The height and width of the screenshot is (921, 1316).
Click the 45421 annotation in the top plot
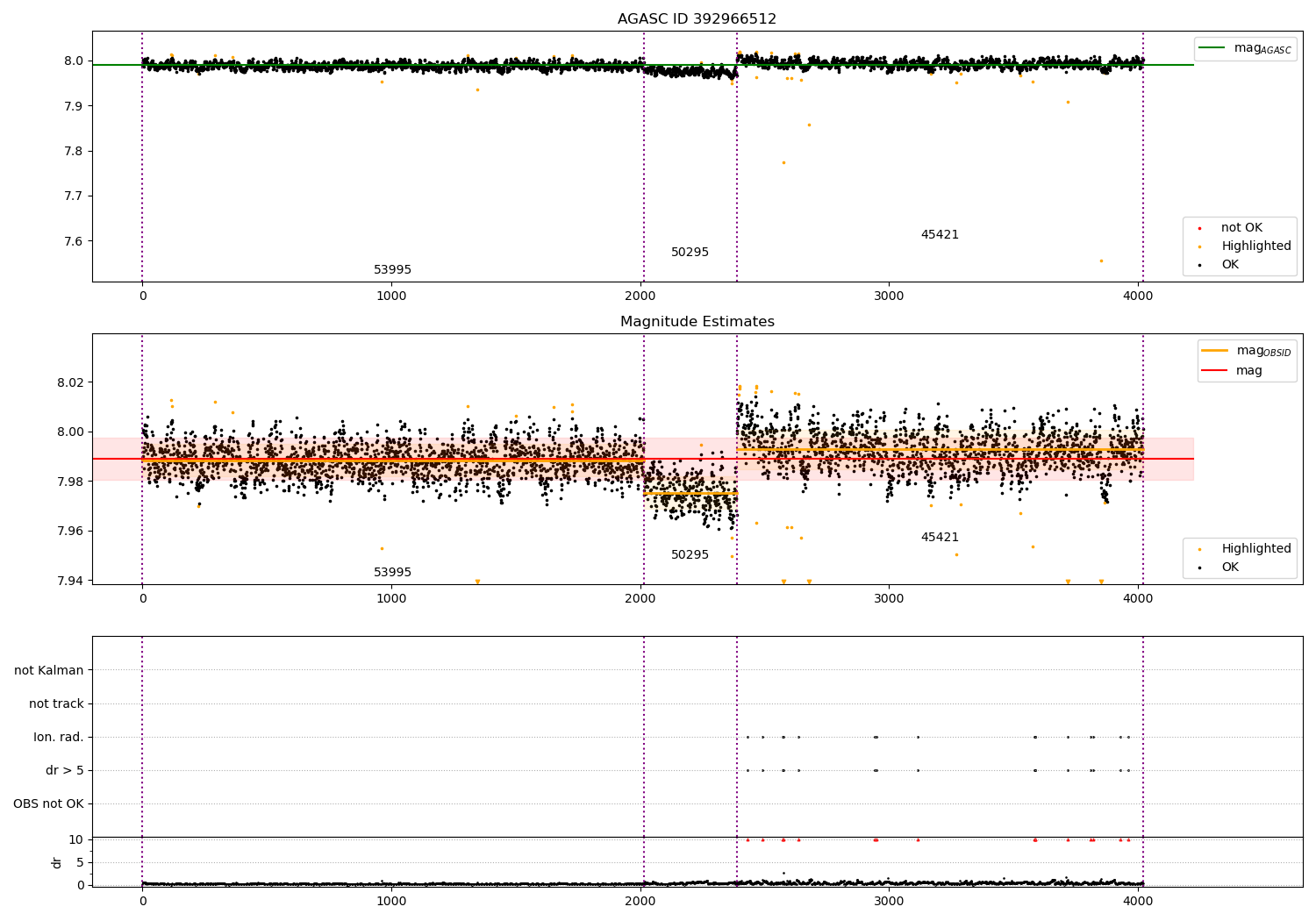940,235
